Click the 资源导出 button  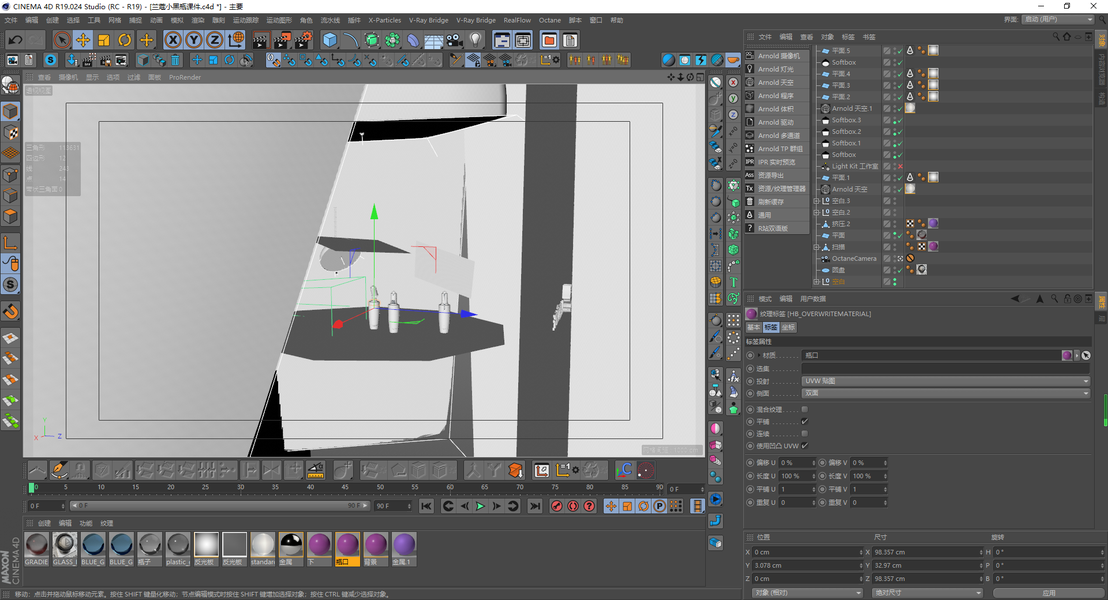coord(777,175)
